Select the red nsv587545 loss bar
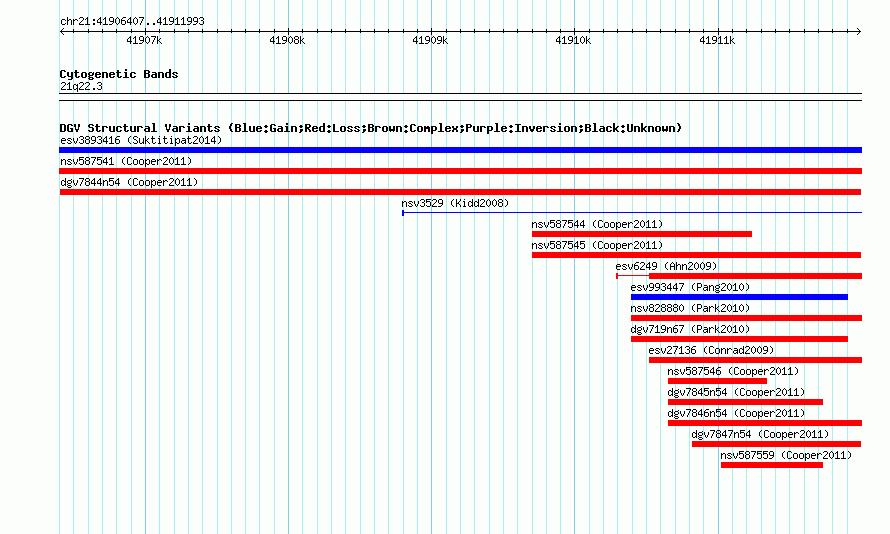890x534 pixels. [x=696, y=255]
